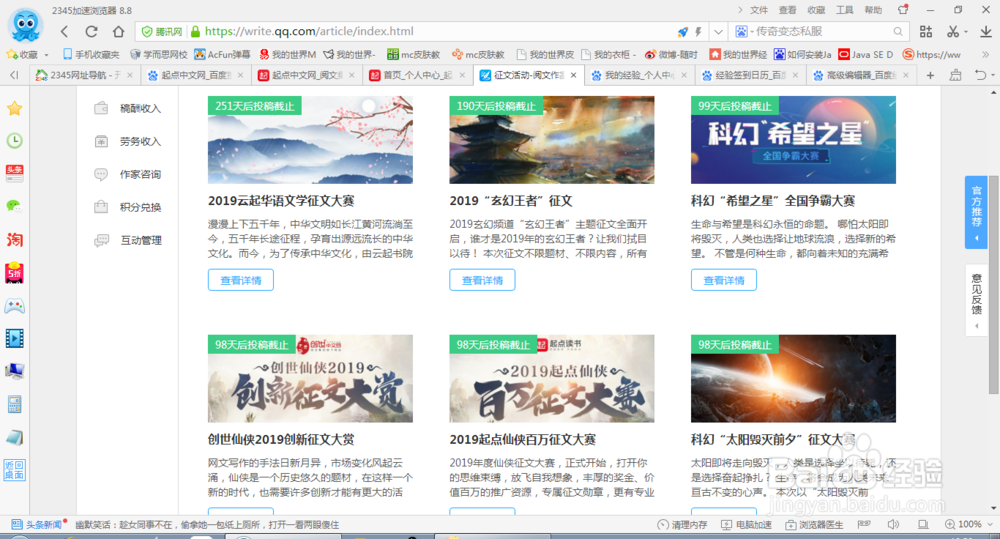Viewport: 1000px width, 539px height.
Task: Click 返回桌面 icon in sidebar
Action: pos(15,470)
